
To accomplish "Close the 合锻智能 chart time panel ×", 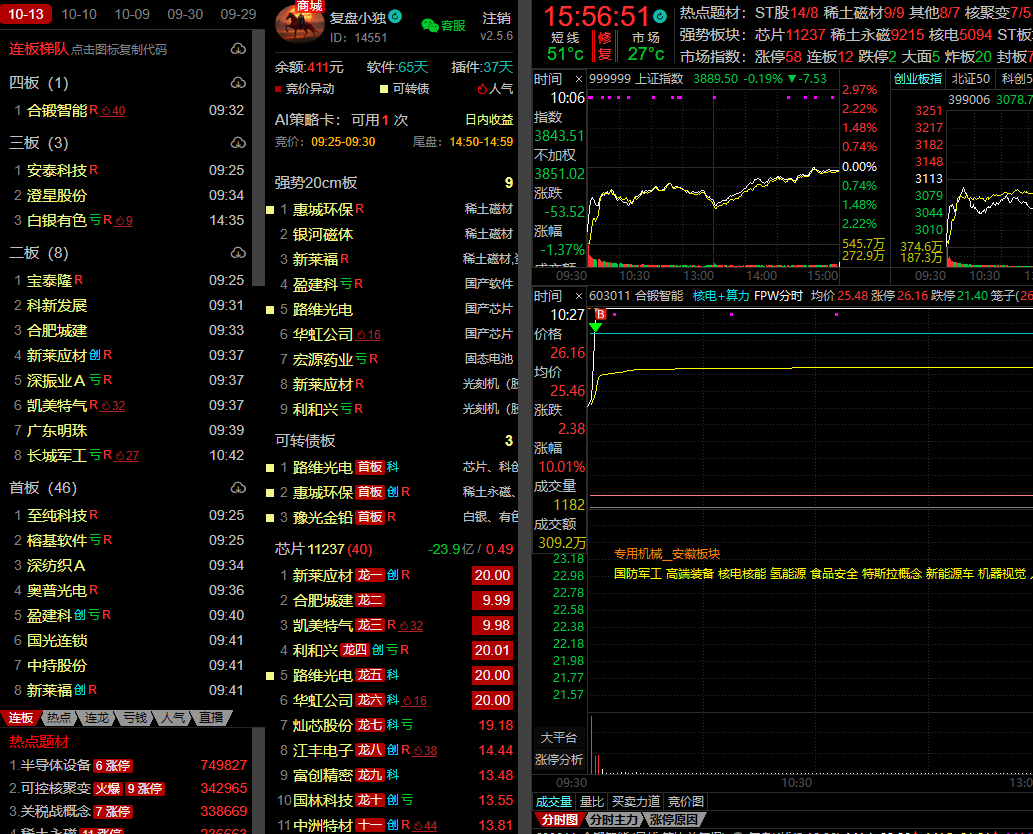I will tap(577, 296).
